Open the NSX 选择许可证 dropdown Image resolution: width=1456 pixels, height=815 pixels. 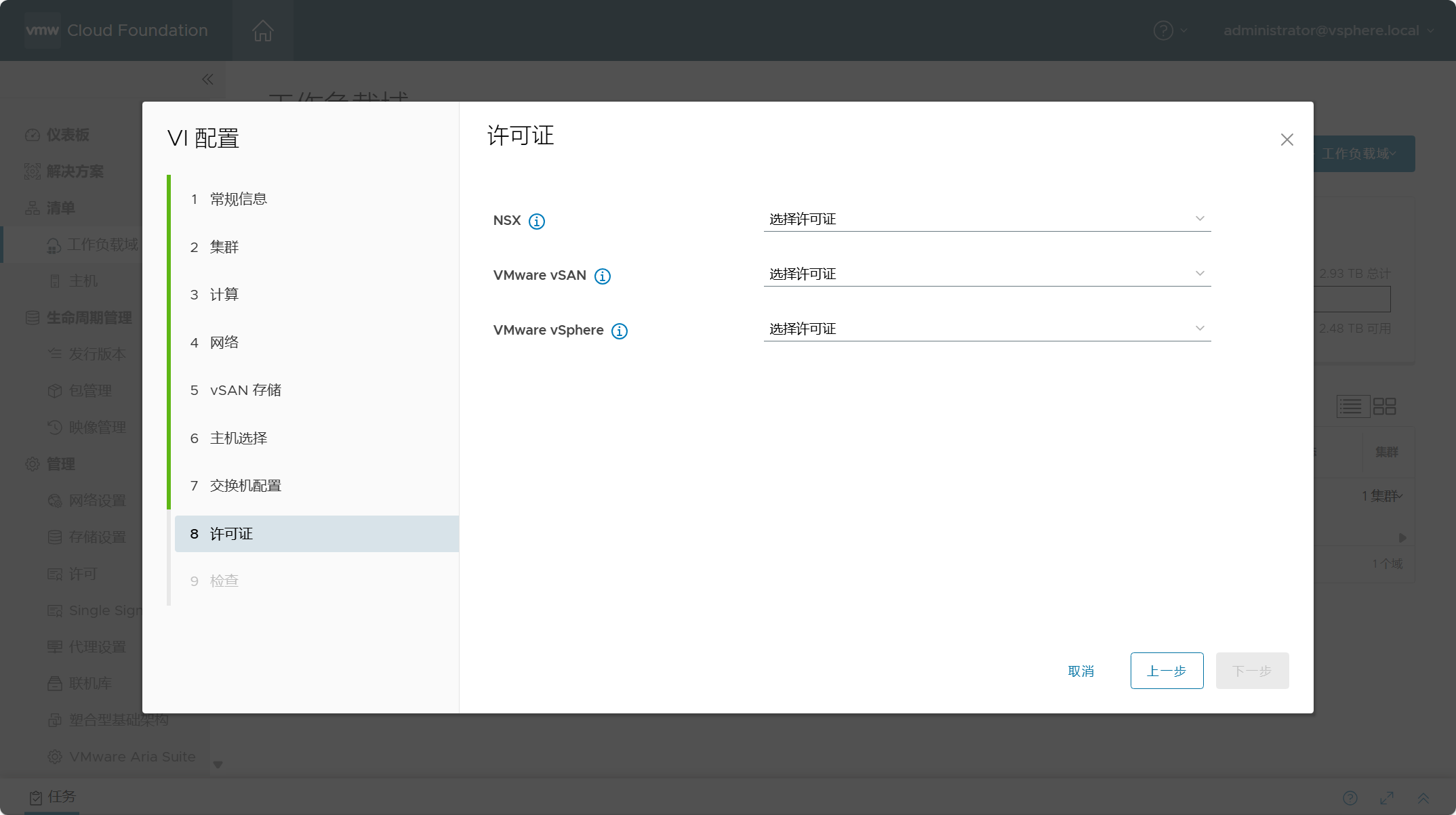[x=987, y=219]
